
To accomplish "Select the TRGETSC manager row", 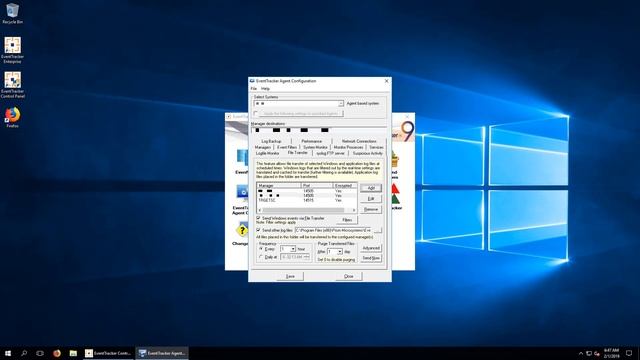I will 307,200.
